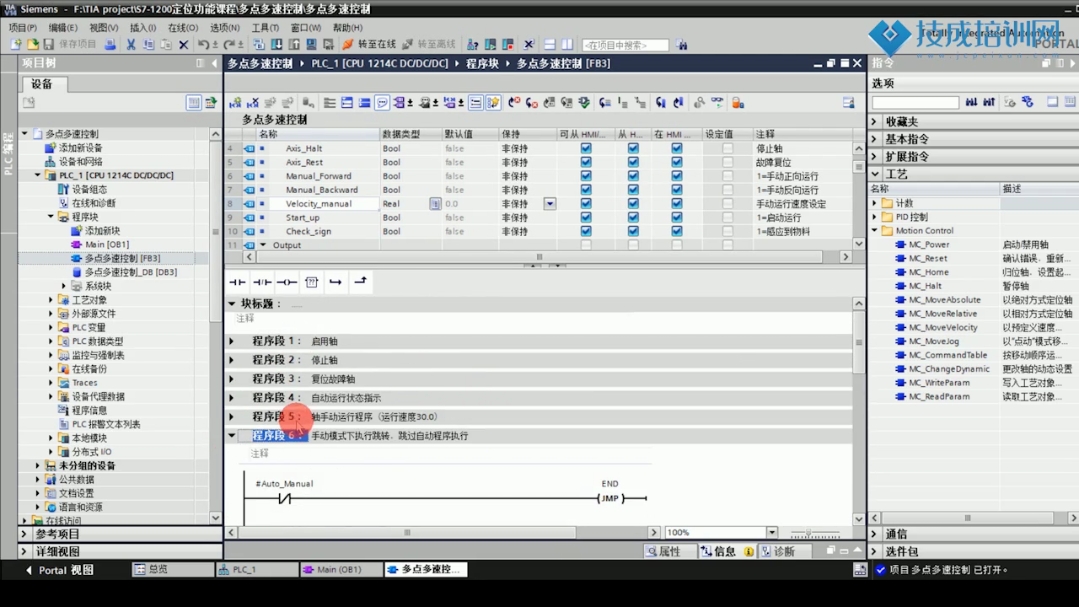Click the 转至离线 go offline button
Viewport: 1079px width, 607px height.
tap(429, 45)
